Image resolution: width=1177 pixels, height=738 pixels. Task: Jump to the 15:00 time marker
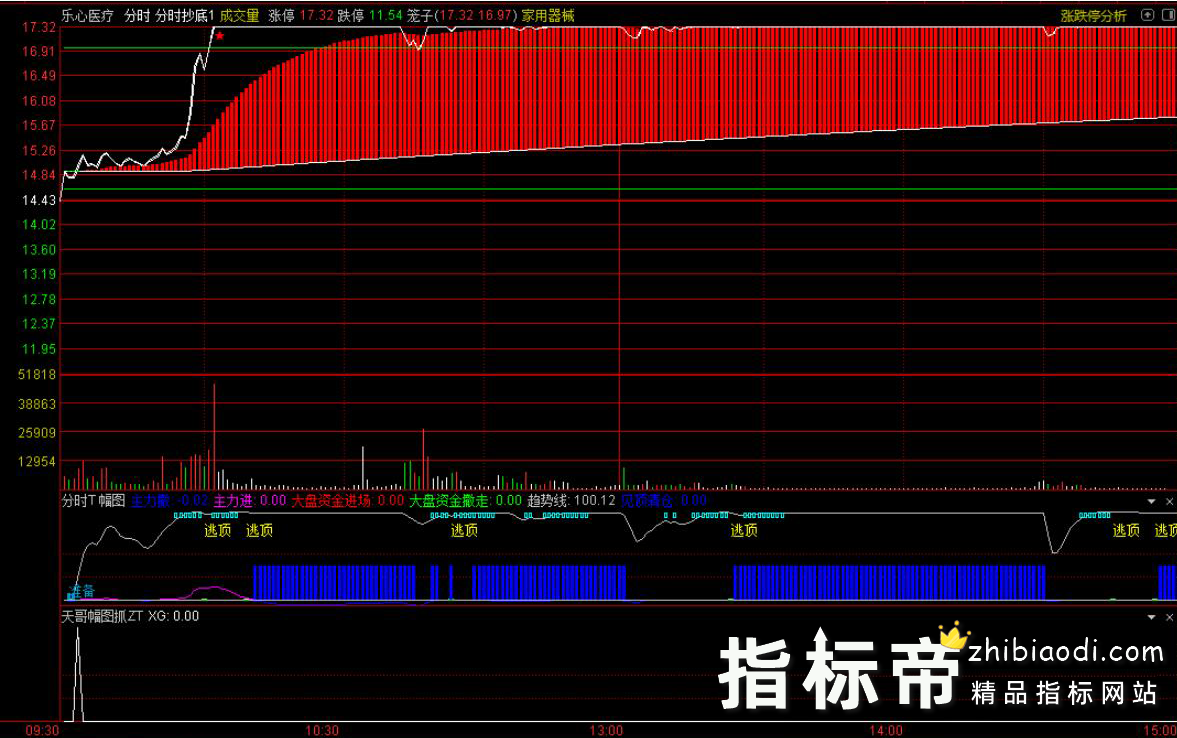pos(1160,730)
